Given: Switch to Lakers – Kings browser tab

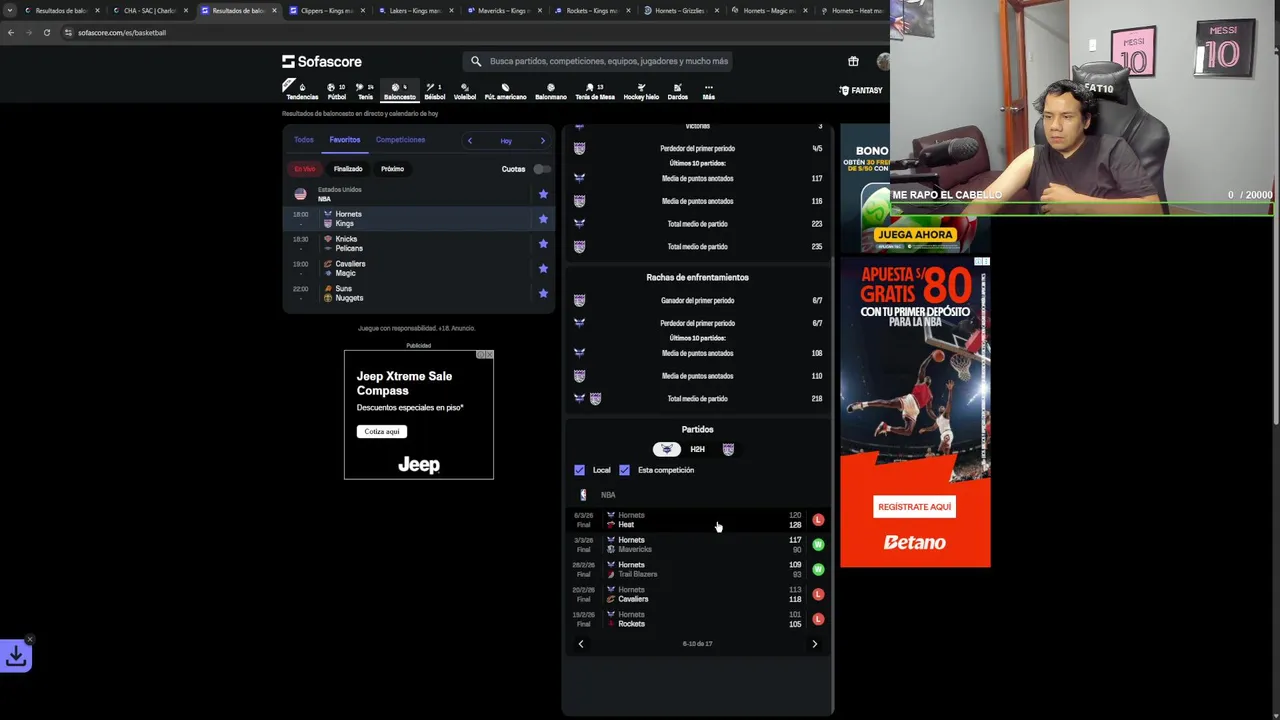Looking at the screenshot, I should tap(414, 10).
